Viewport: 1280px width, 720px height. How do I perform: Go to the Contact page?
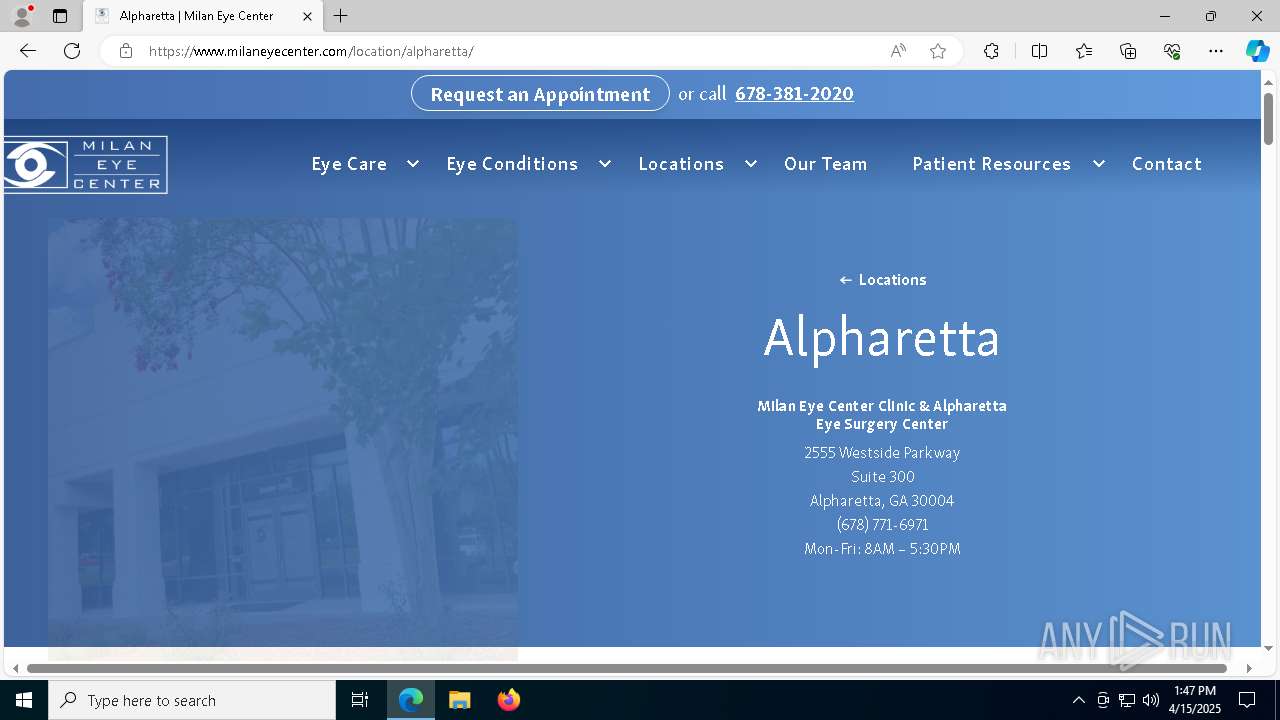pyautogui.click(x=1167, y=164)
